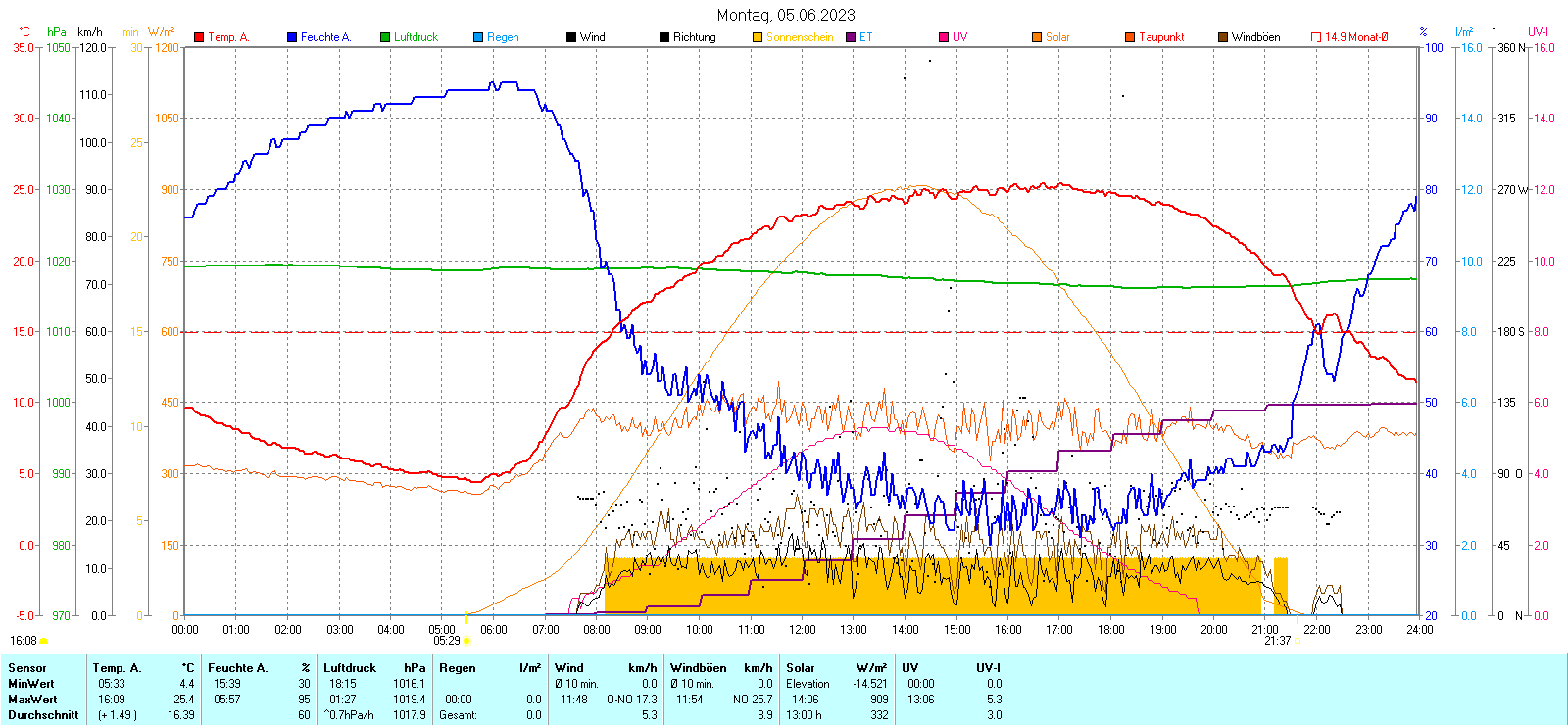The height and width of the screenshot is (725, 1568).
Task: Select the Durchschnitt row label
Action: point(43,715)
